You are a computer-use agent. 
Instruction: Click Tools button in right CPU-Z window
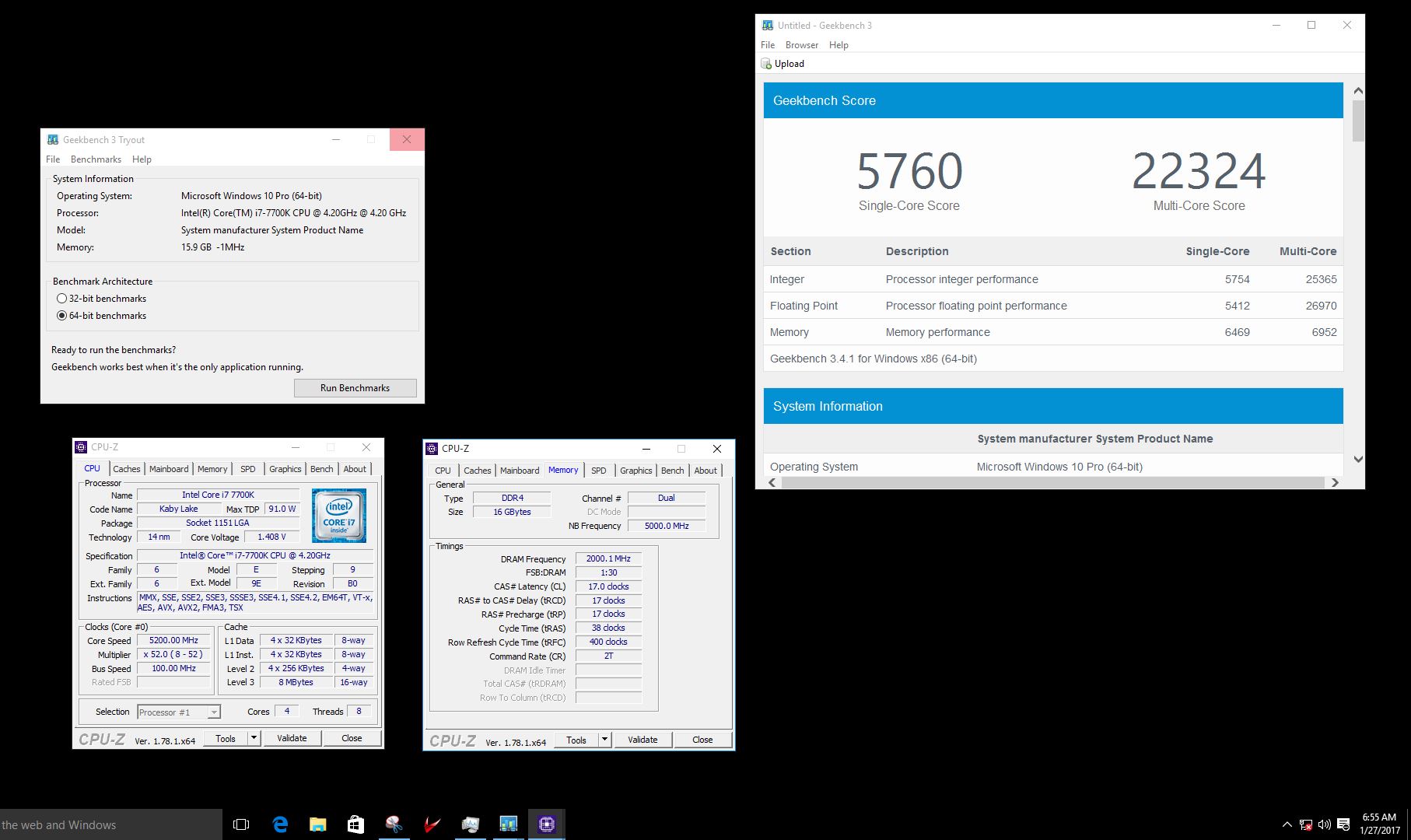pyautogui.click(x=576, y=740)
